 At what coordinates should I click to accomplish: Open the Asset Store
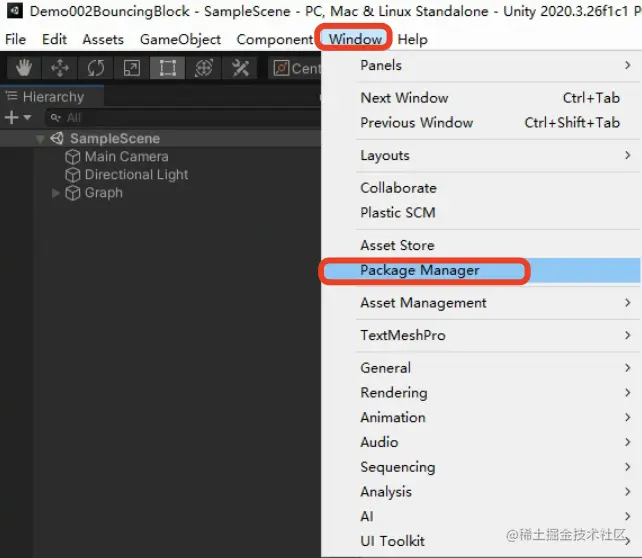point(481,245)
